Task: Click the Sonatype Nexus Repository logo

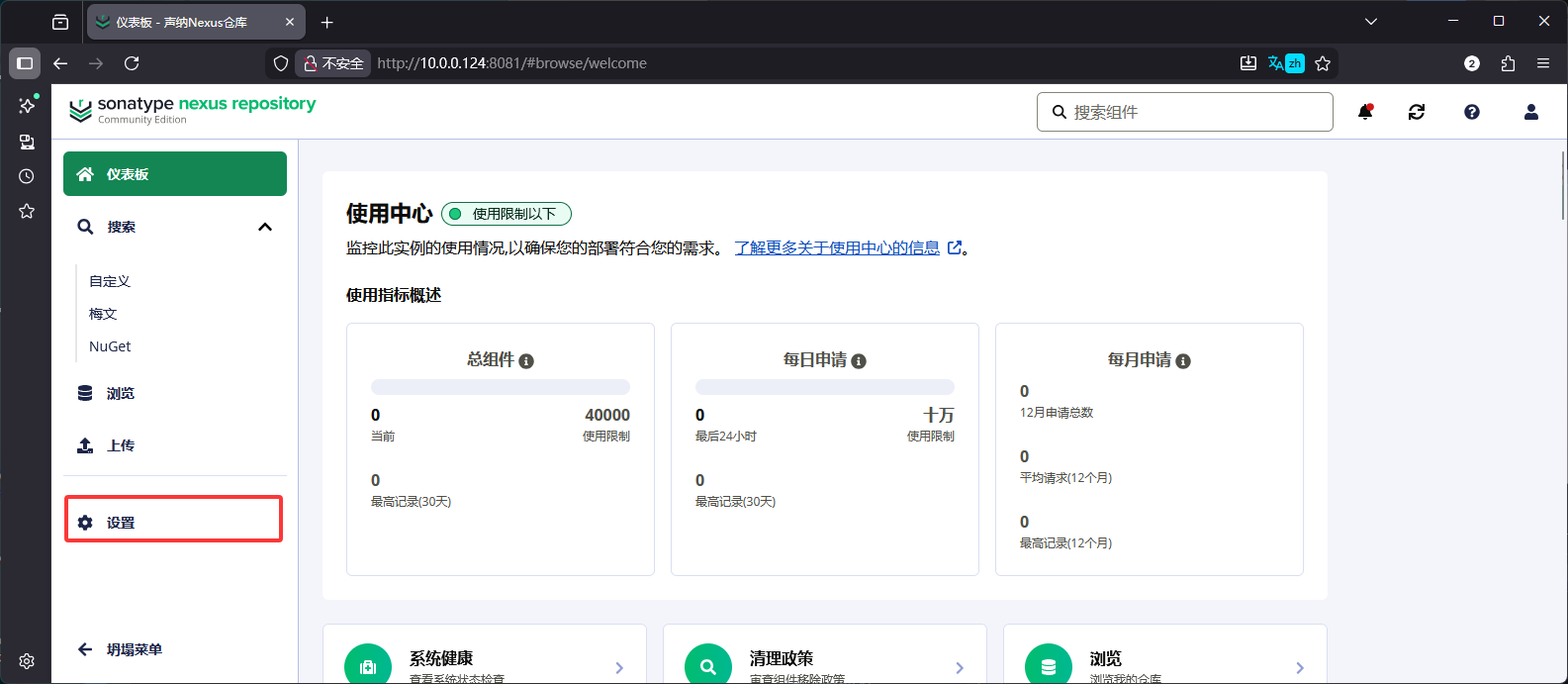Action: 192,110
